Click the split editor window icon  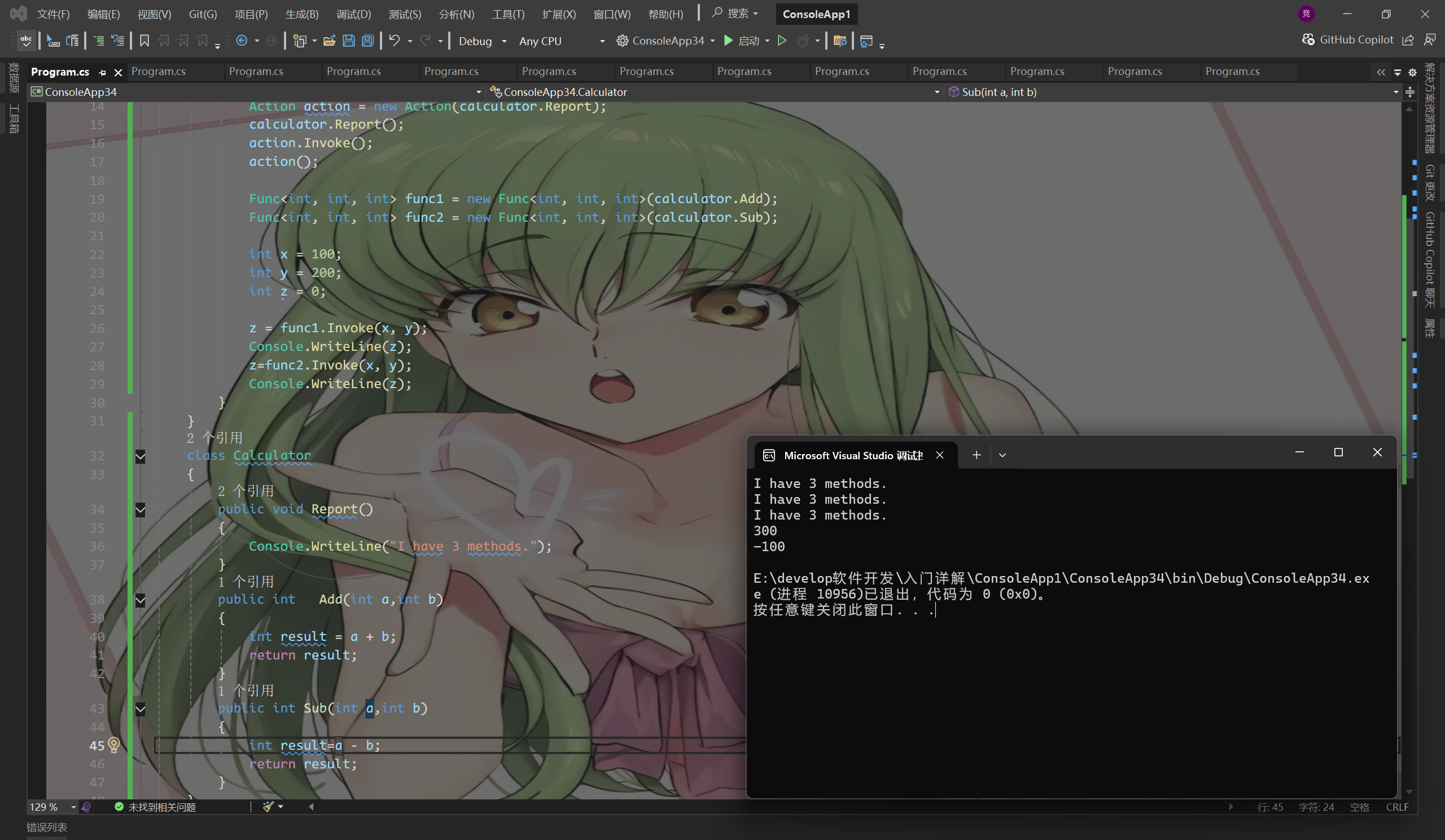[1410, 92]
